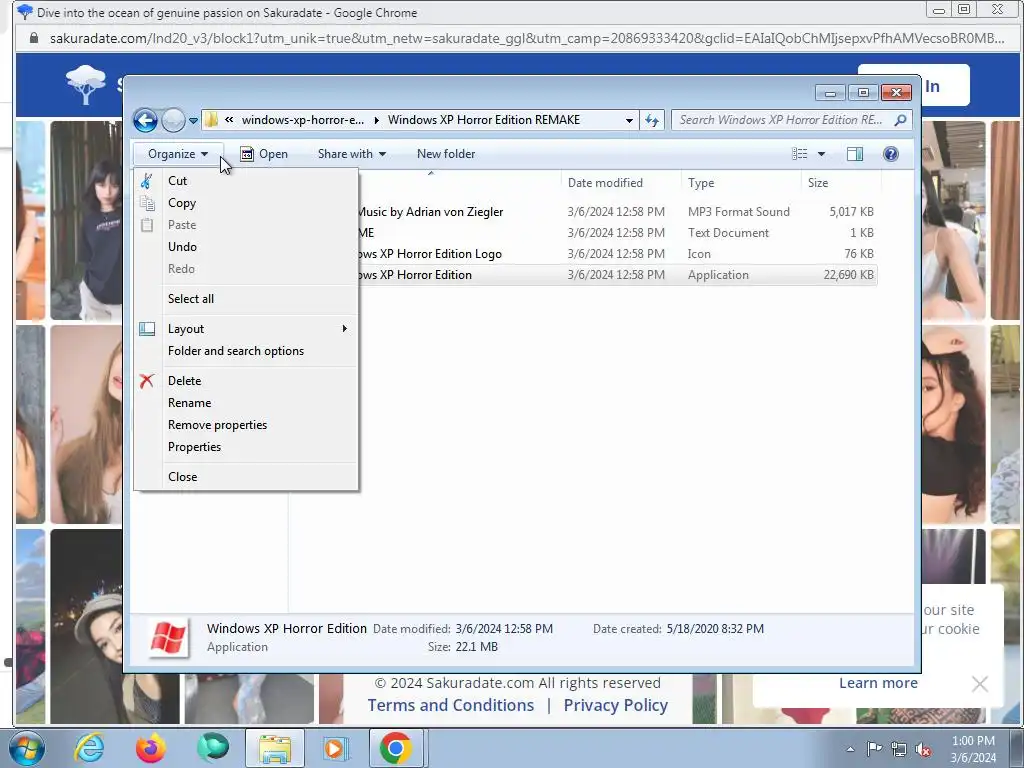Image resolution: width=1024 pixels, height=768 pixels.
Task: Open Terms and Conditions link in Chrome
Action: pos(451,705)
